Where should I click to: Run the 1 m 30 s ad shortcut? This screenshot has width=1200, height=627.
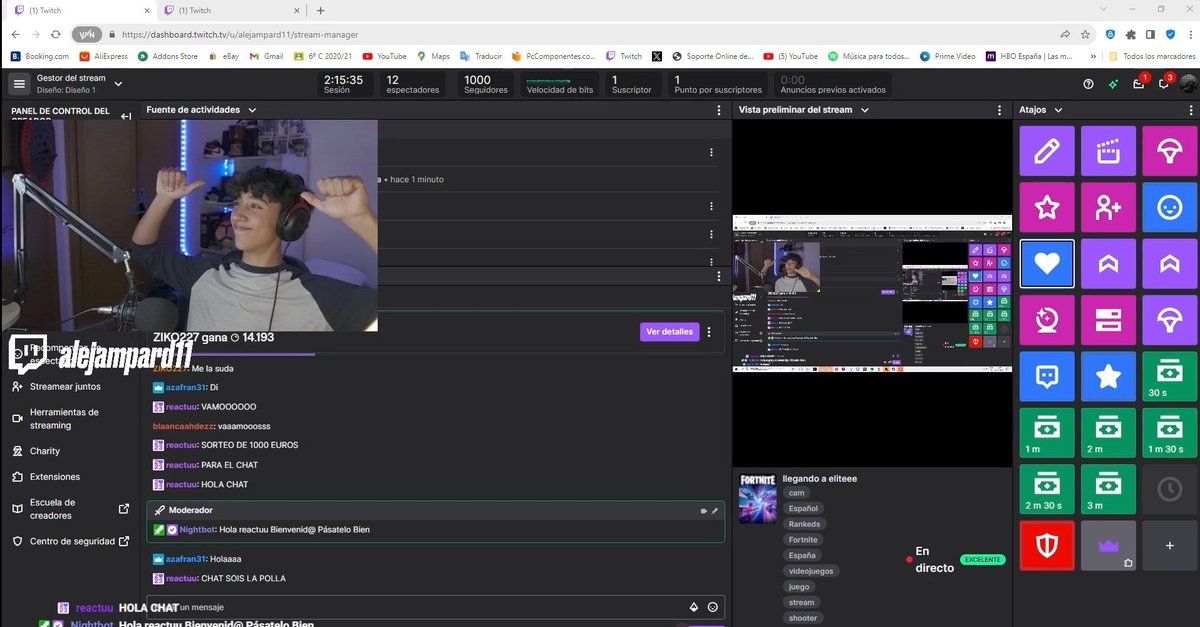coord(1169,433)
